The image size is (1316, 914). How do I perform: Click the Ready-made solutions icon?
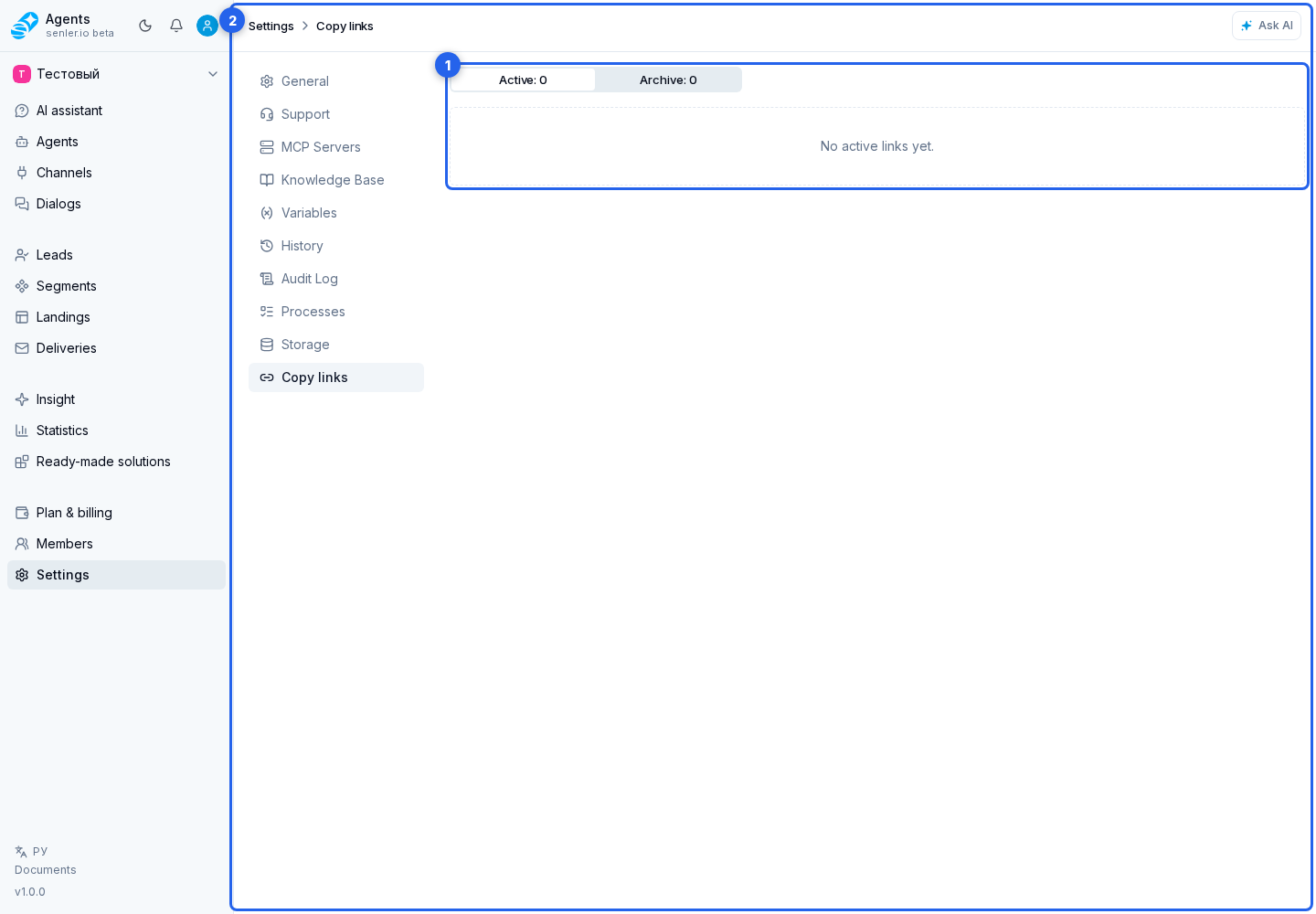coord(22,462)
